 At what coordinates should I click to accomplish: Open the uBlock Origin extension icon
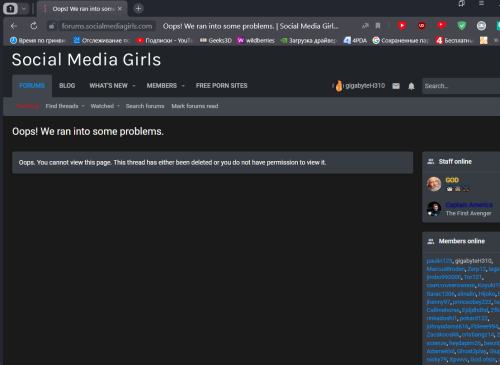point(422,26)
